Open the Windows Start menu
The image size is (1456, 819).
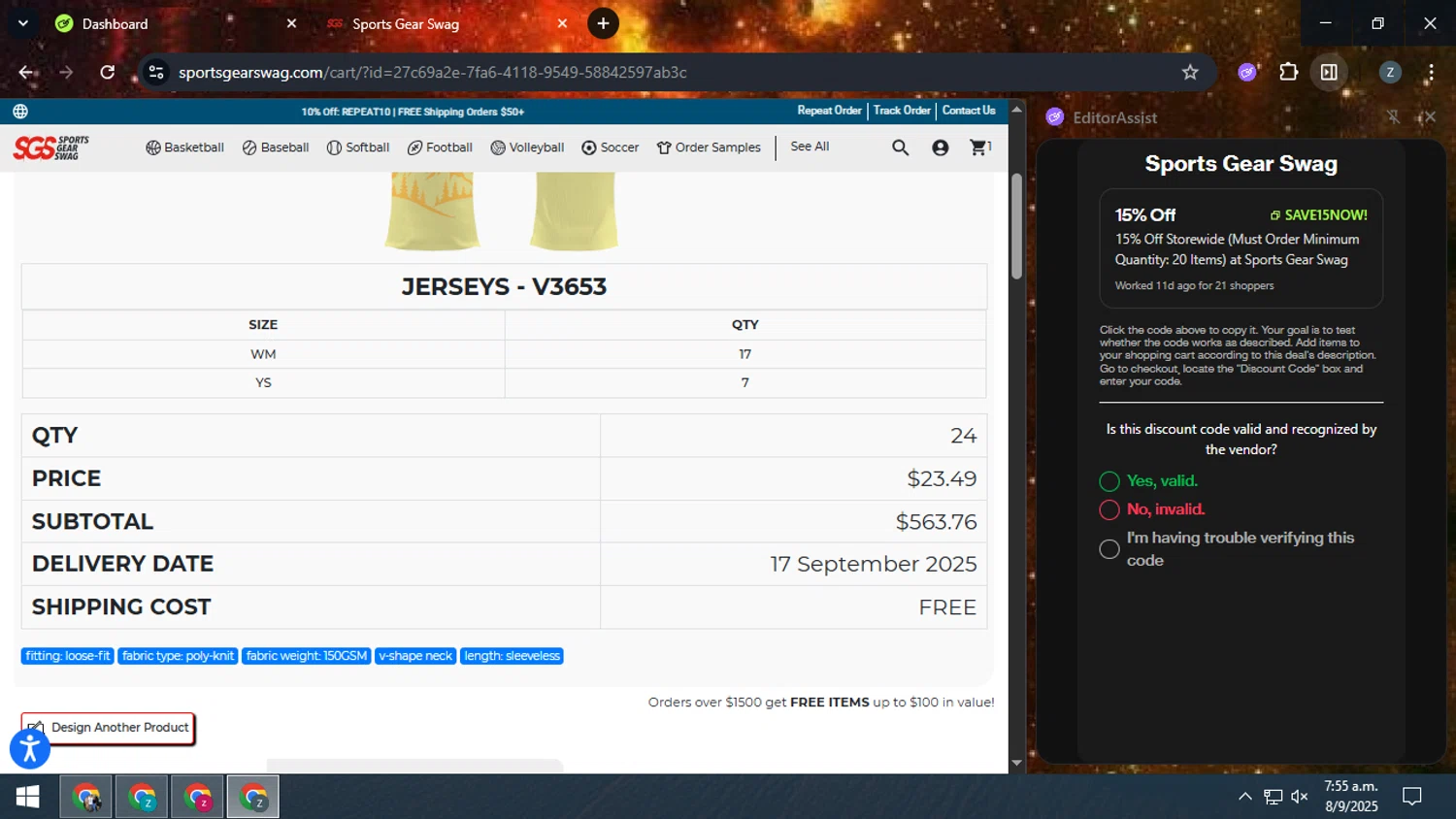pos(27,797)
